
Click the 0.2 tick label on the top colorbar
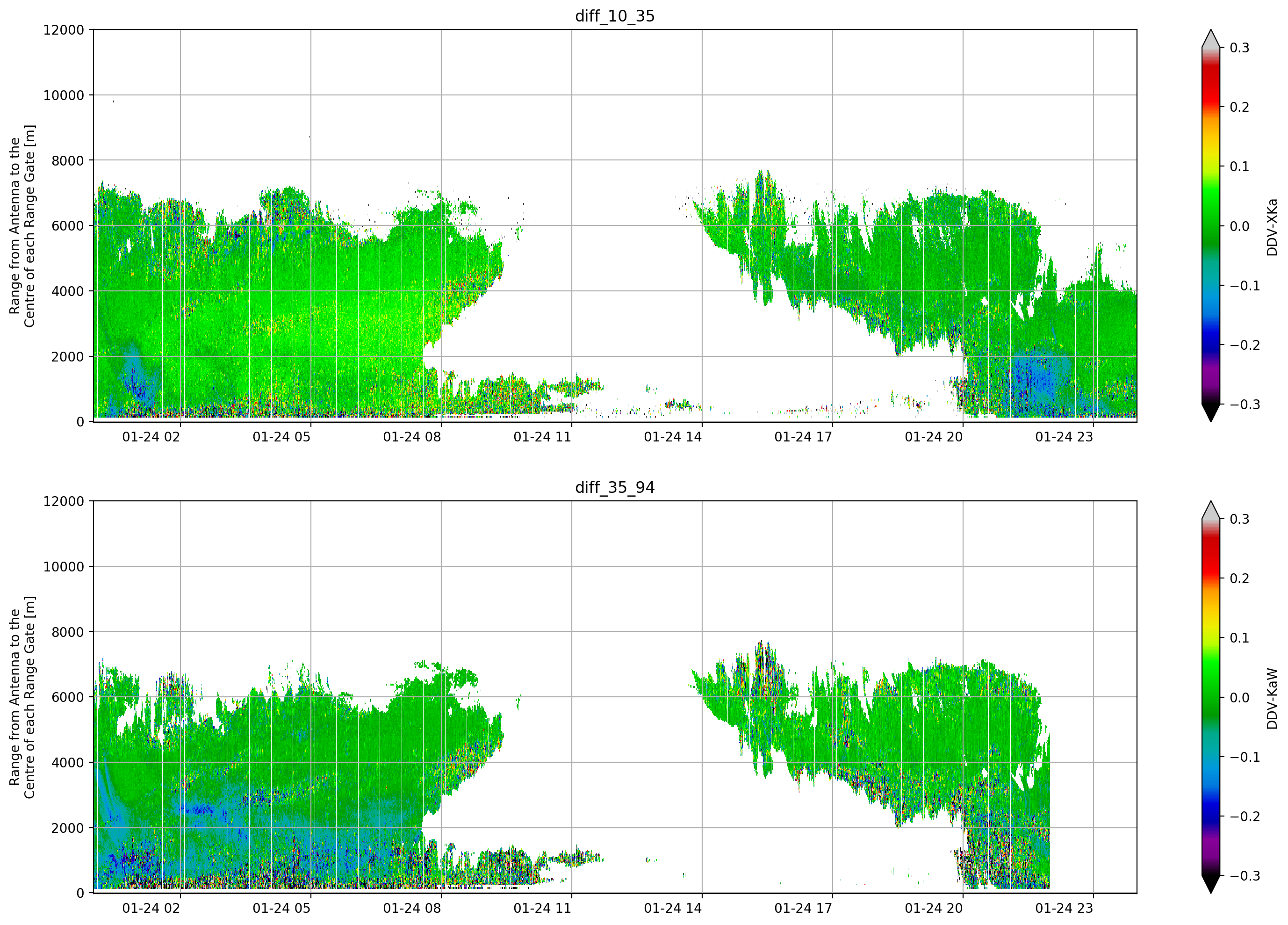point(1239,108)
